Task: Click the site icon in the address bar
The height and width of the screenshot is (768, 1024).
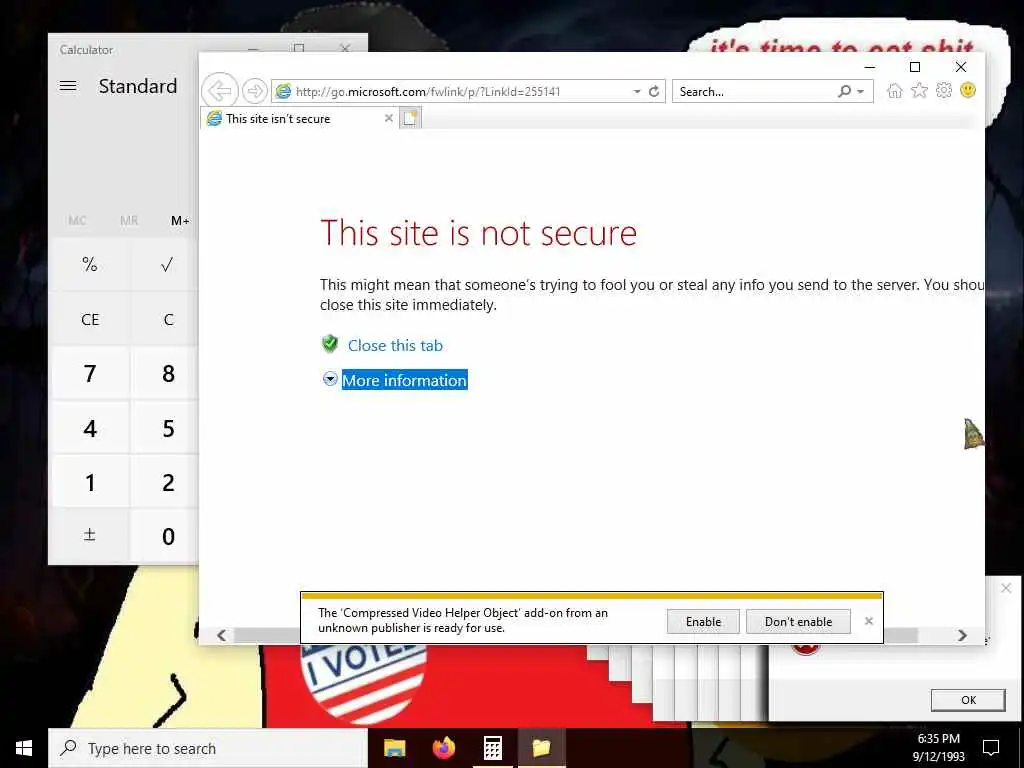Action: (283, 91)
